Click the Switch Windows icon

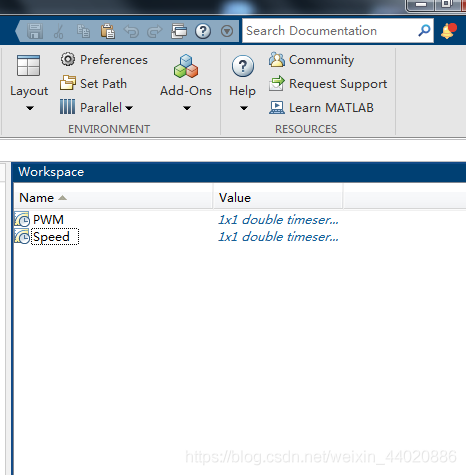179,31
